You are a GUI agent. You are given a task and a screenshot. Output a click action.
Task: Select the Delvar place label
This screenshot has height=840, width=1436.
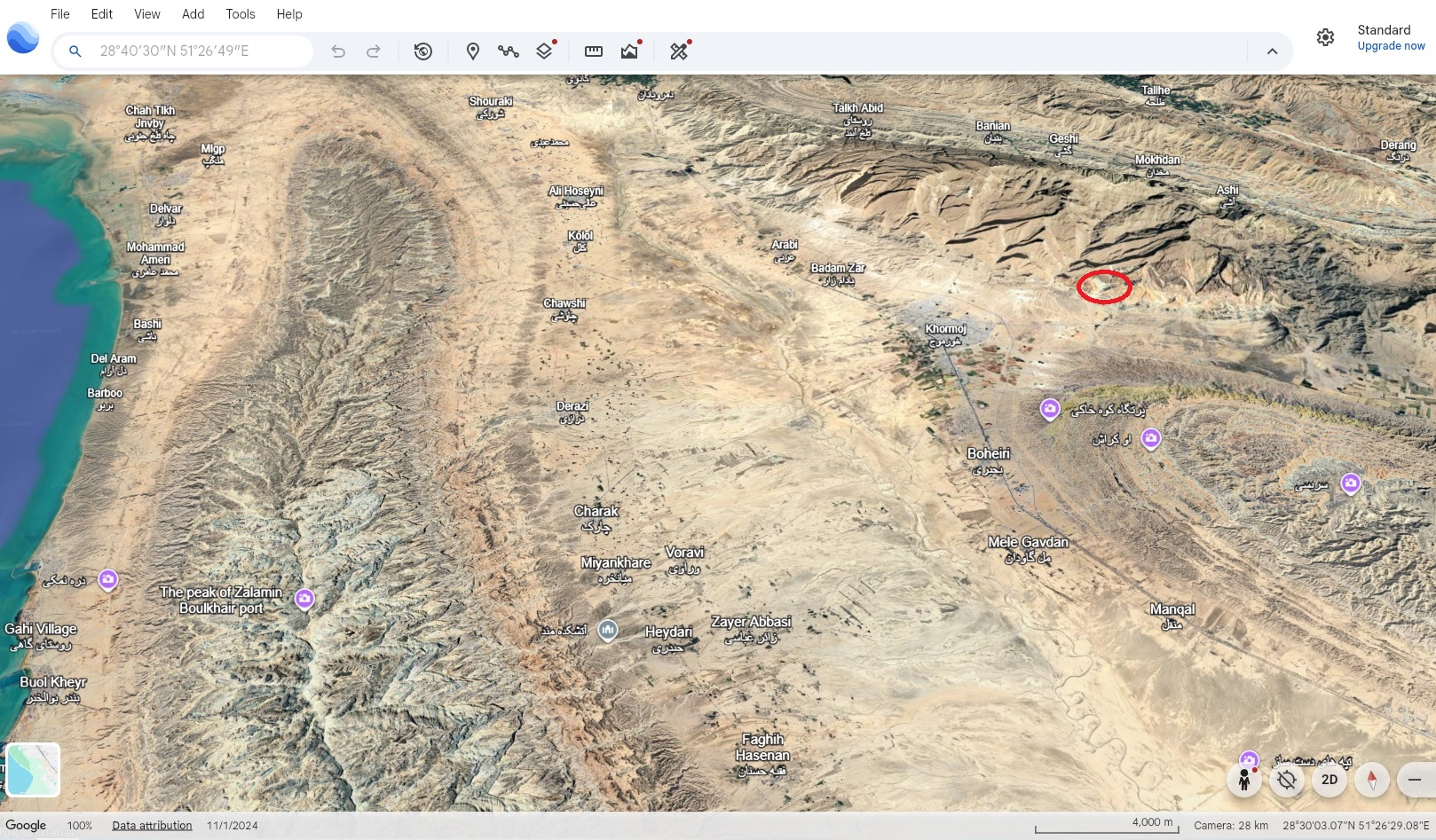coord(166,214)
